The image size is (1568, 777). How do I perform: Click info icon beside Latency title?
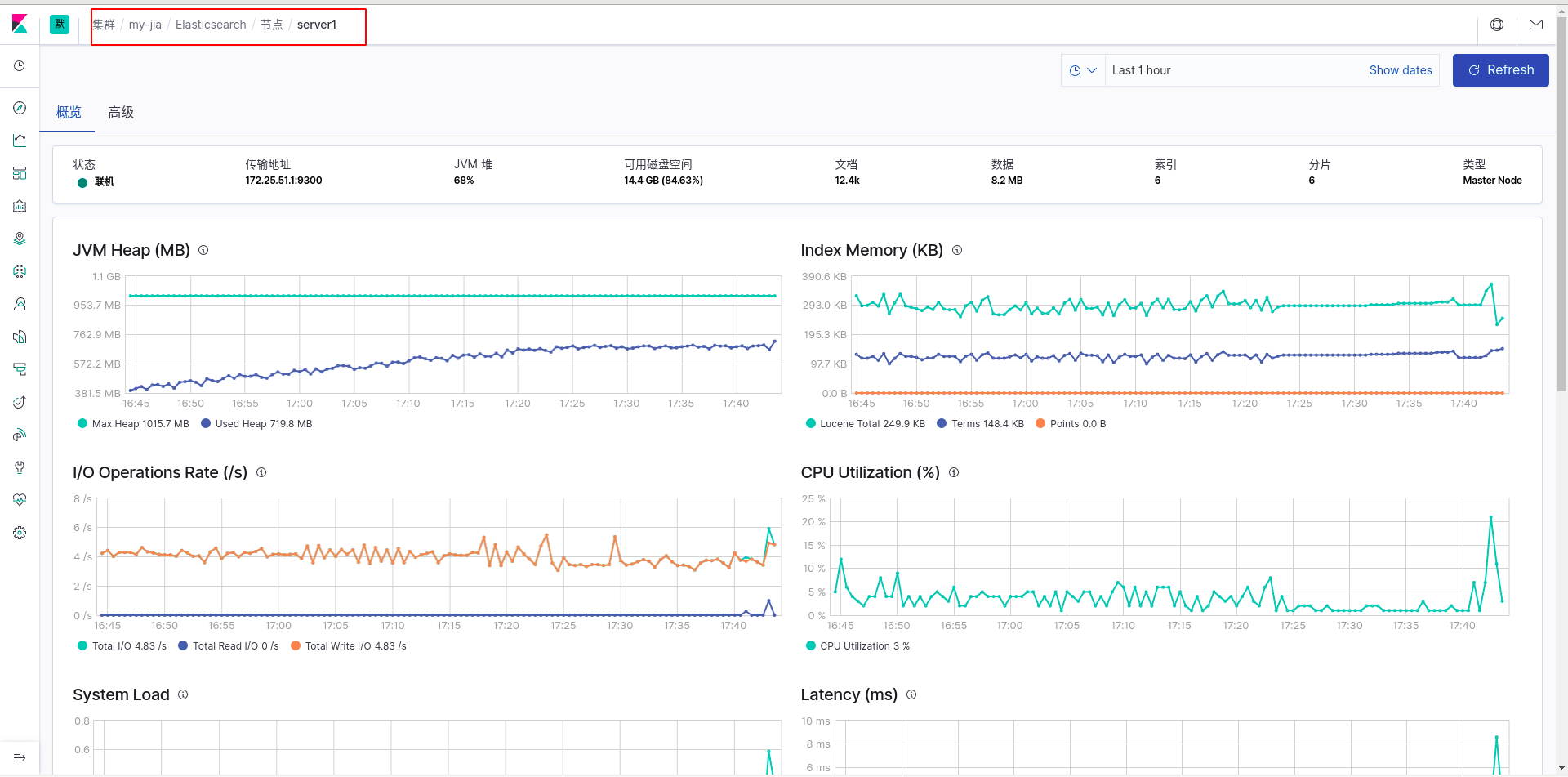[x=911, y=694]
